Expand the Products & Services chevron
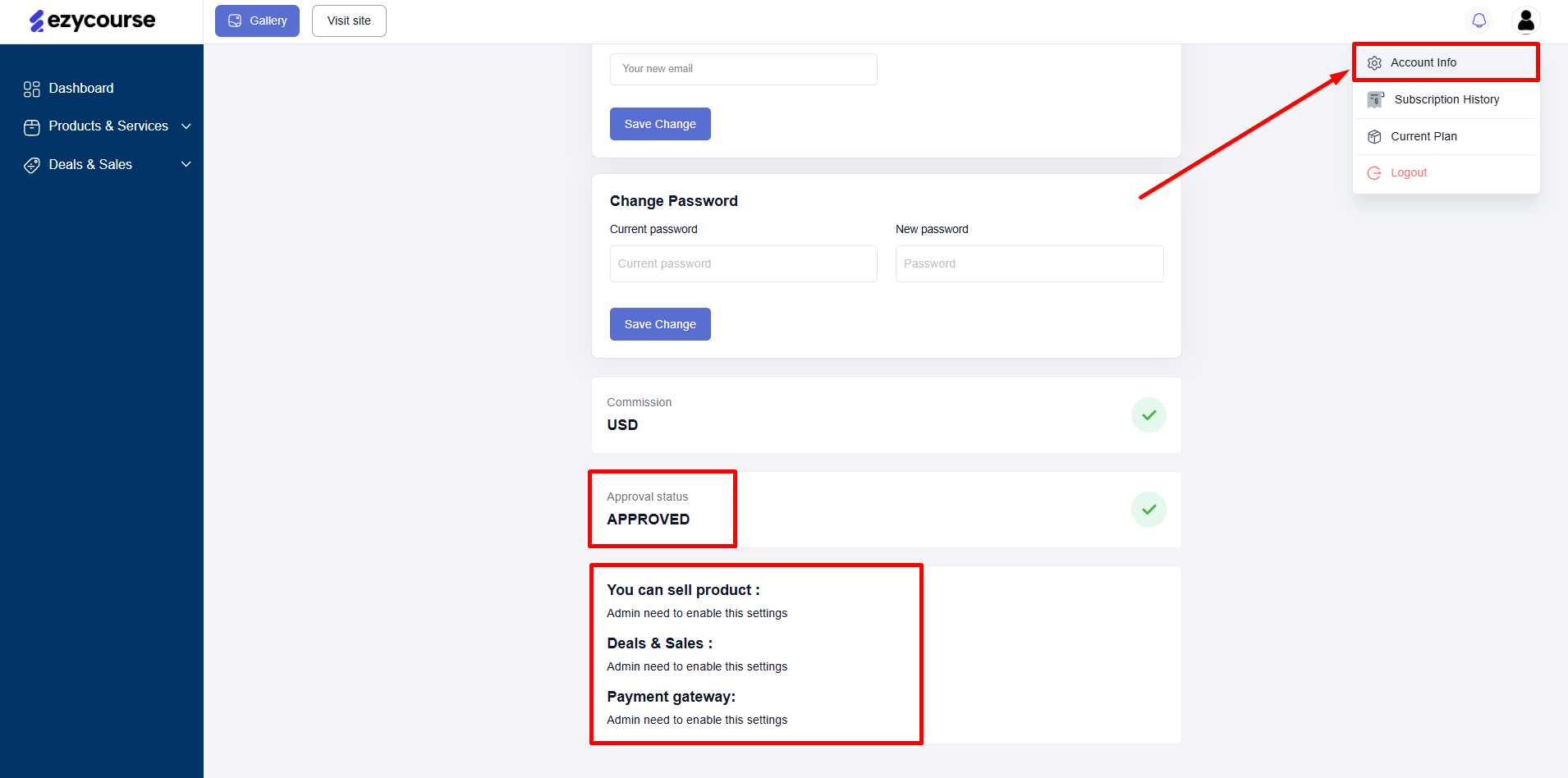This screenshot has width=1568, height=778. pos(186,126)
